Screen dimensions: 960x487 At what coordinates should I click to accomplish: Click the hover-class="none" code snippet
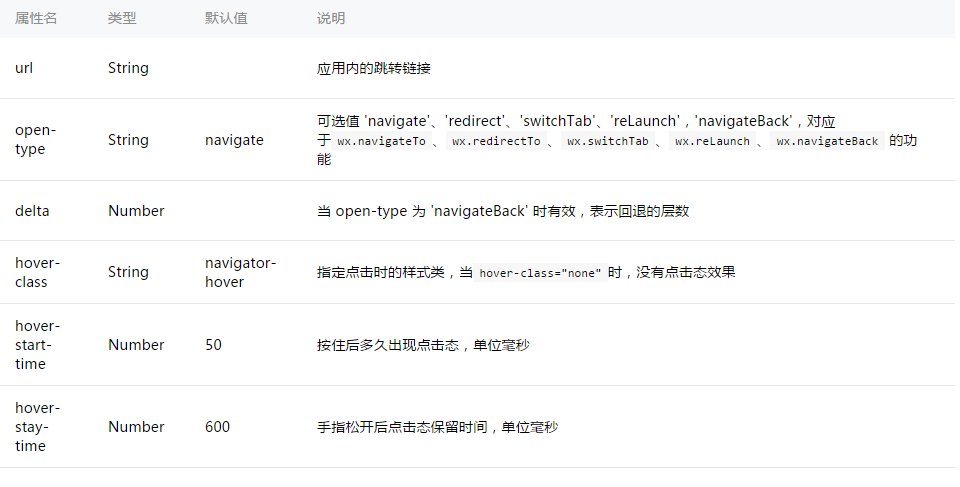(x=540, y=273)
